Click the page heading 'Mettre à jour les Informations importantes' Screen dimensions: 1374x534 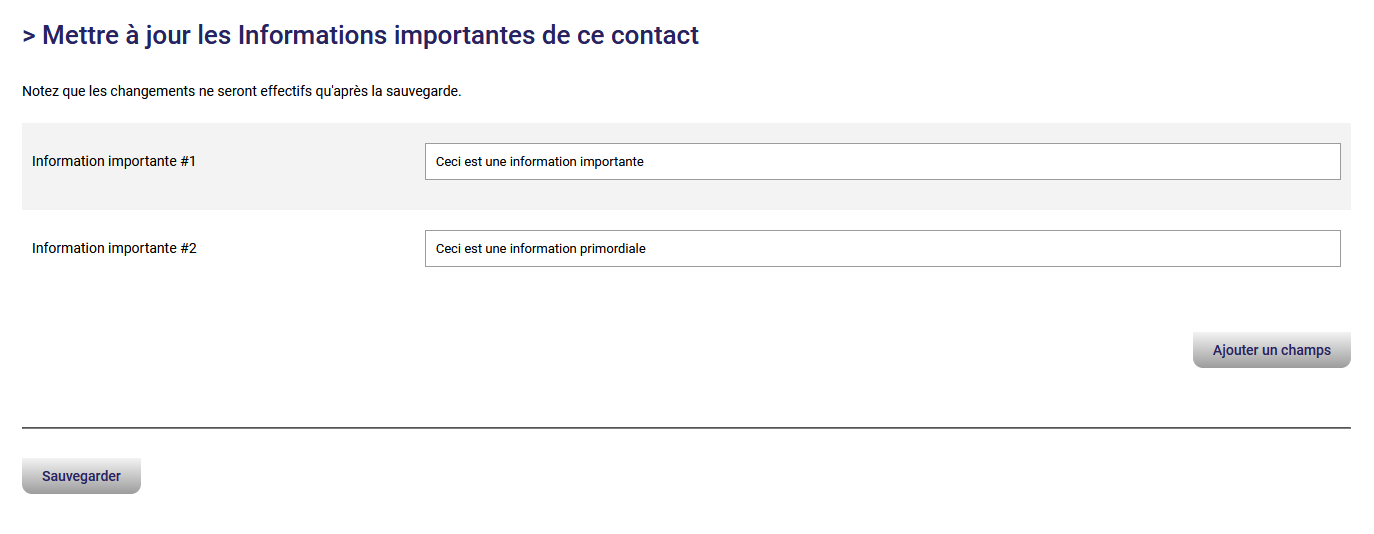pos(360,36)
